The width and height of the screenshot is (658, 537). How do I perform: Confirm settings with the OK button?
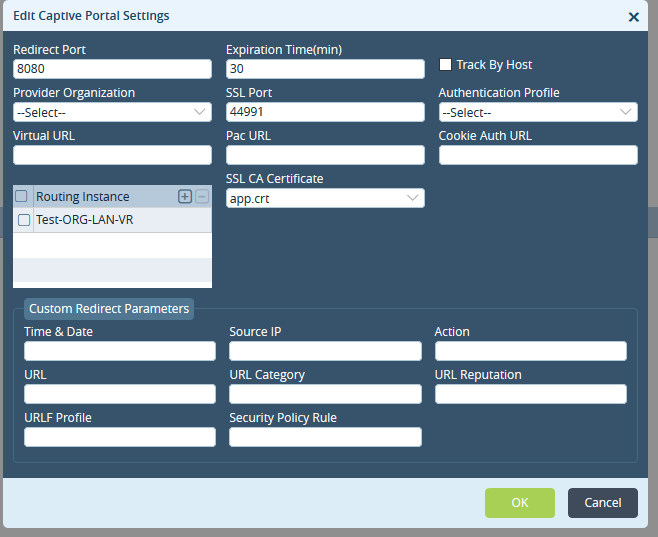point(520,503)
